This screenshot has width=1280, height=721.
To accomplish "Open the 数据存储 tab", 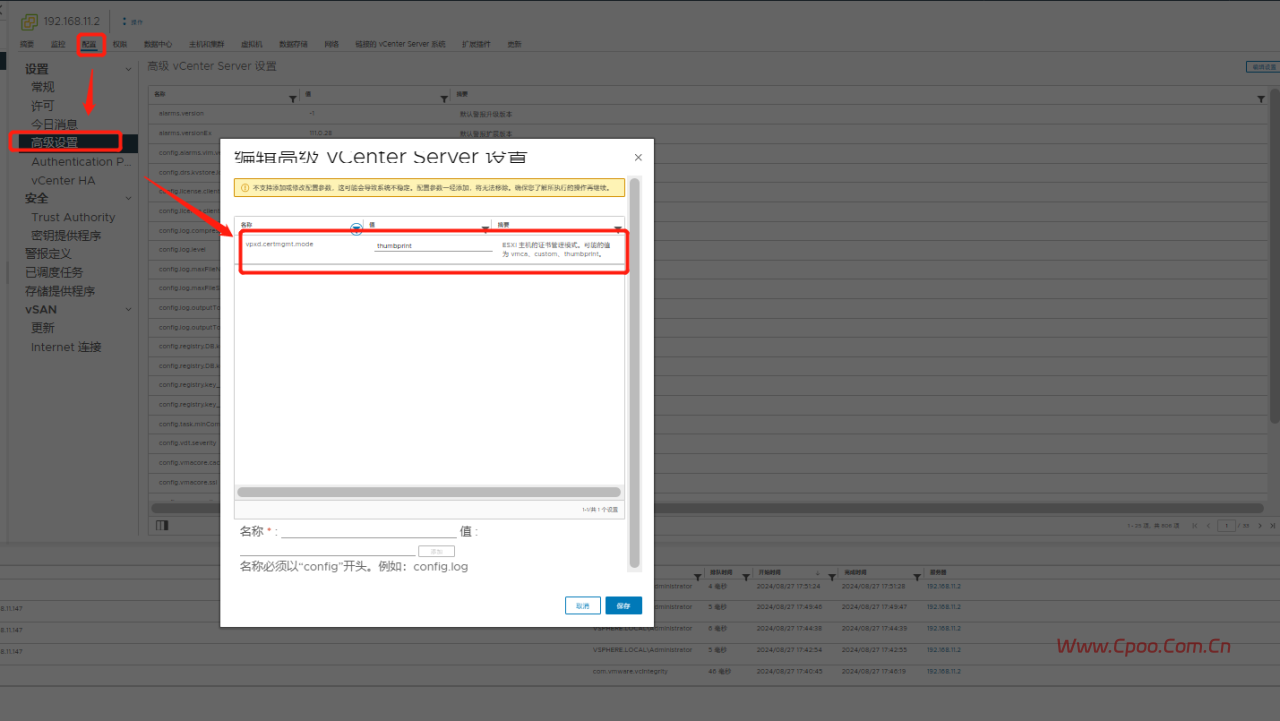I will pyautogui.click(x=294, y=44).
